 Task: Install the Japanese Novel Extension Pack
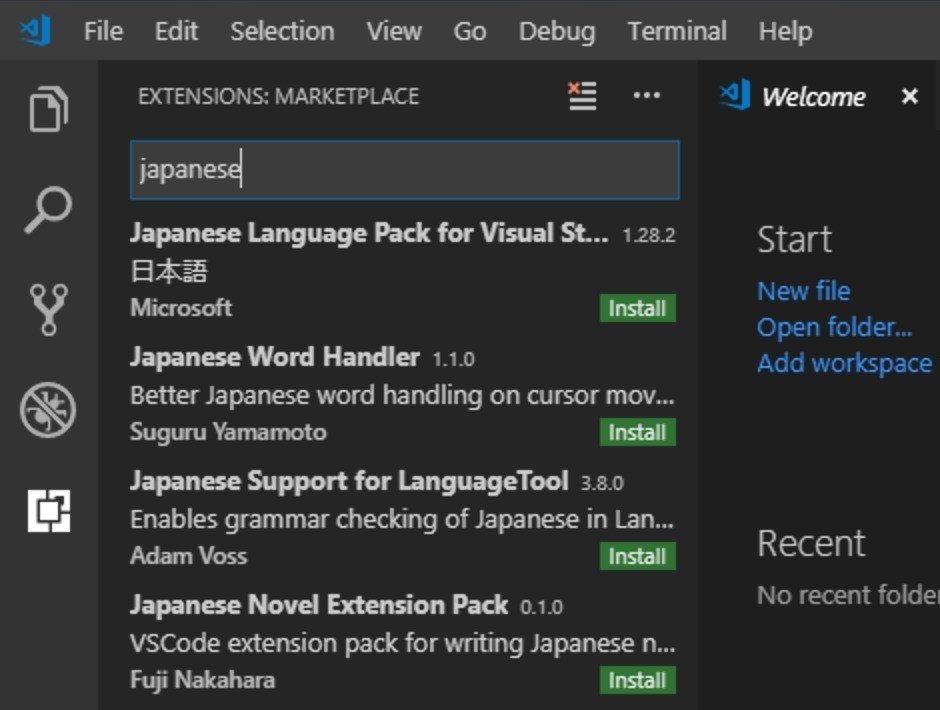pyautogui.click(x=638, y=681)
